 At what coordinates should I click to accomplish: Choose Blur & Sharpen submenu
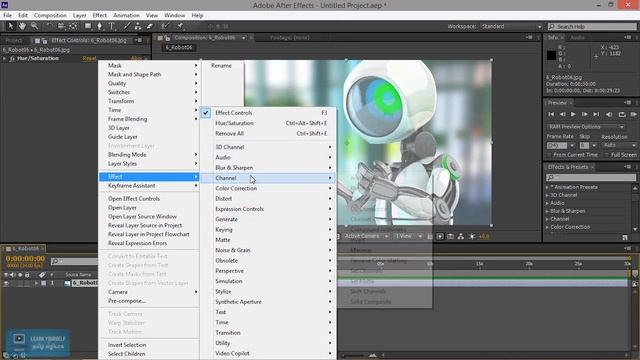coord(267,168)
